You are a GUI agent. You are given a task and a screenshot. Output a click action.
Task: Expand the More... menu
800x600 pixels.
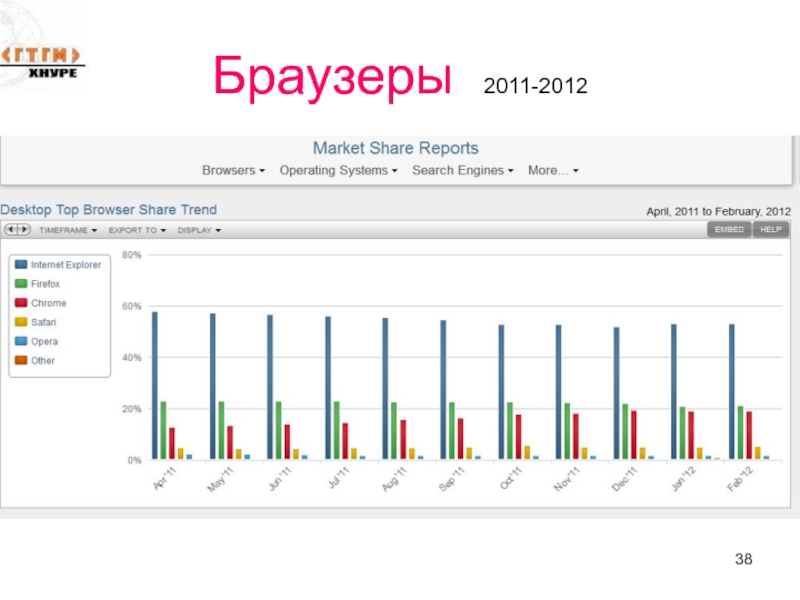tap(553, 171)
